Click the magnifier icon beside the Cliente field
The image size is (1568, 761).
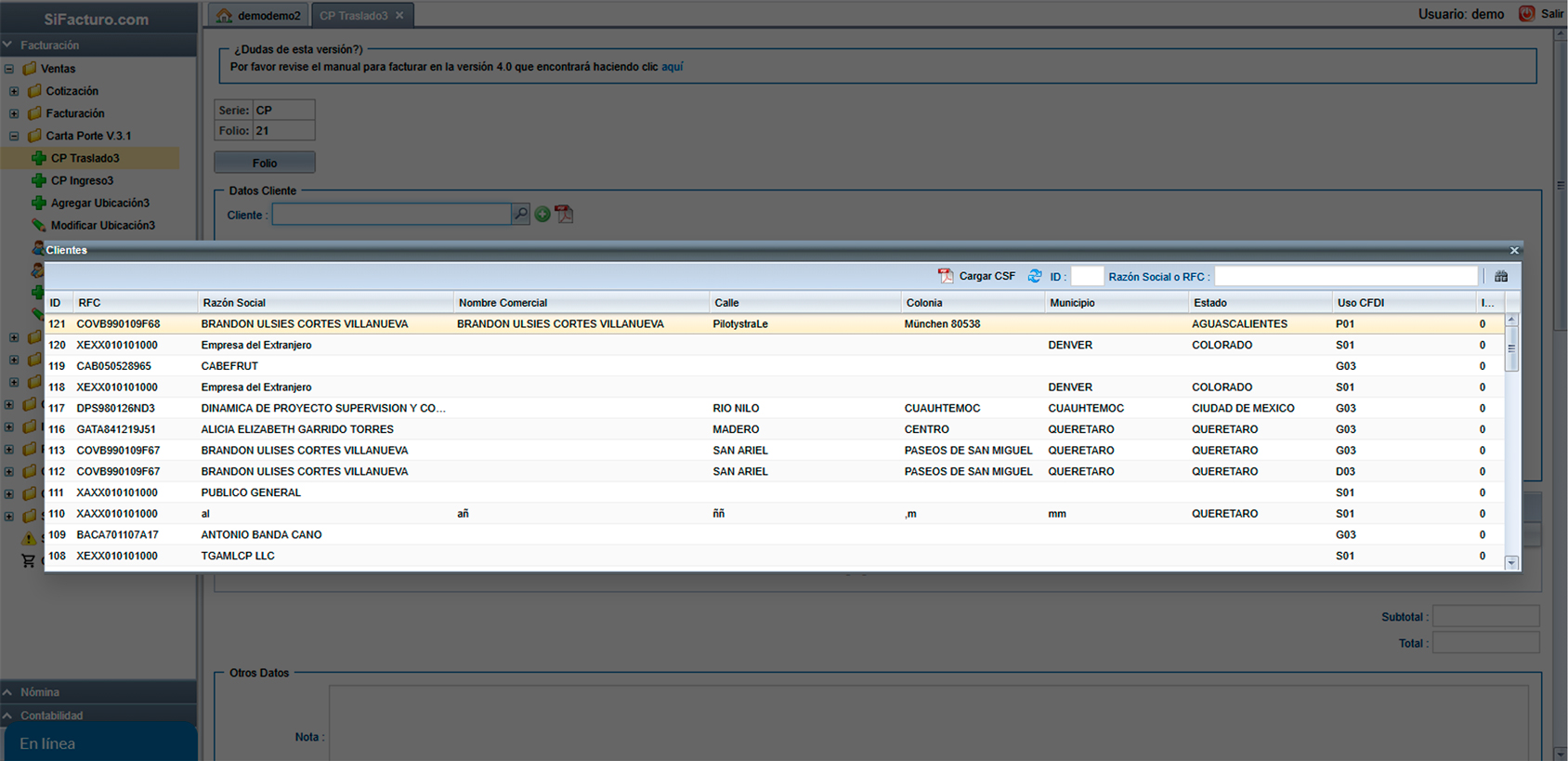tap(521, 215)
